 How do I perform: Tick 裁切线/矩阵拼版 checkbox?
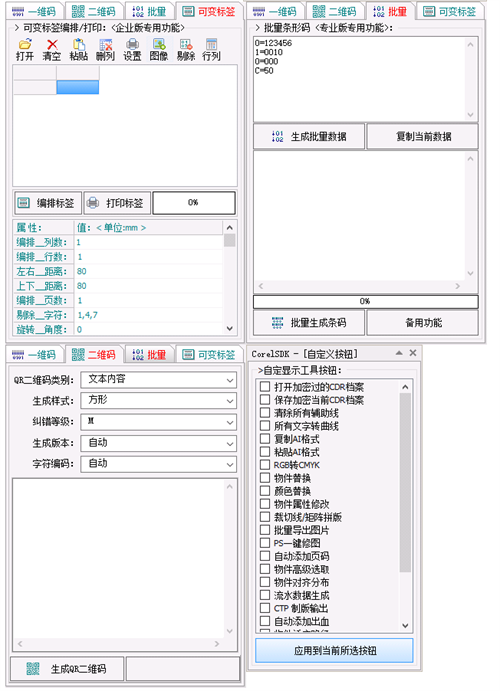265,517
